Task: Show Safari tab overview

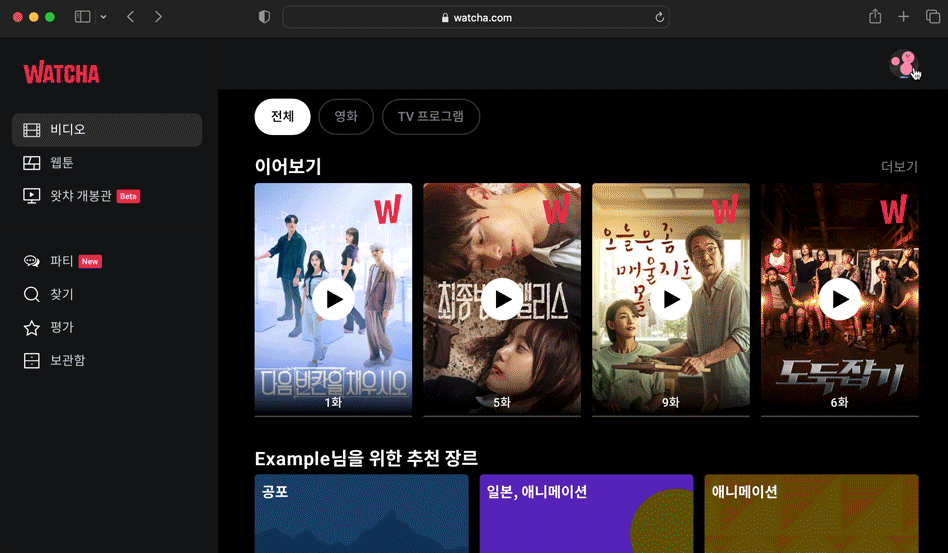Action: [x=933, y=17]
